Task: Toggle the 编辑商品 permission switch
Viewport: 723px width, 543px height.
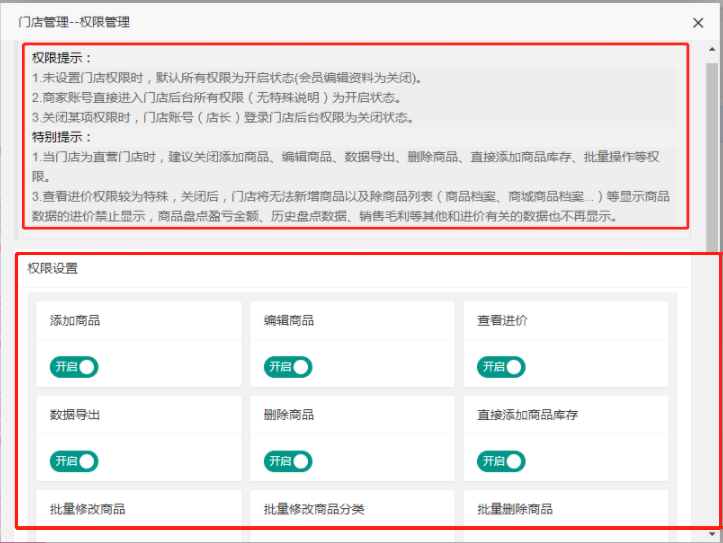Action: [288, 367]
